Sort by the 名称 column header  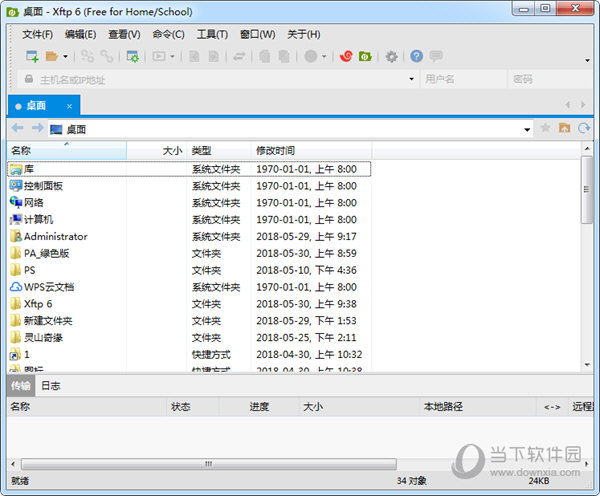67,150
